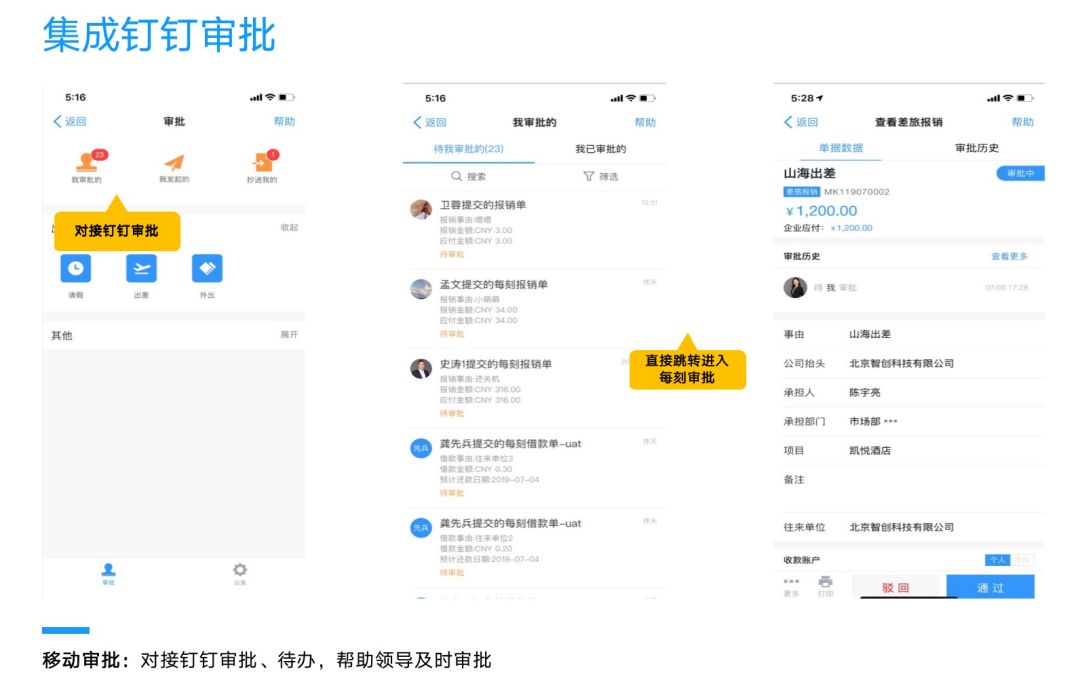Open 帮助 in 我审批的 screen

tap(645, 122)
